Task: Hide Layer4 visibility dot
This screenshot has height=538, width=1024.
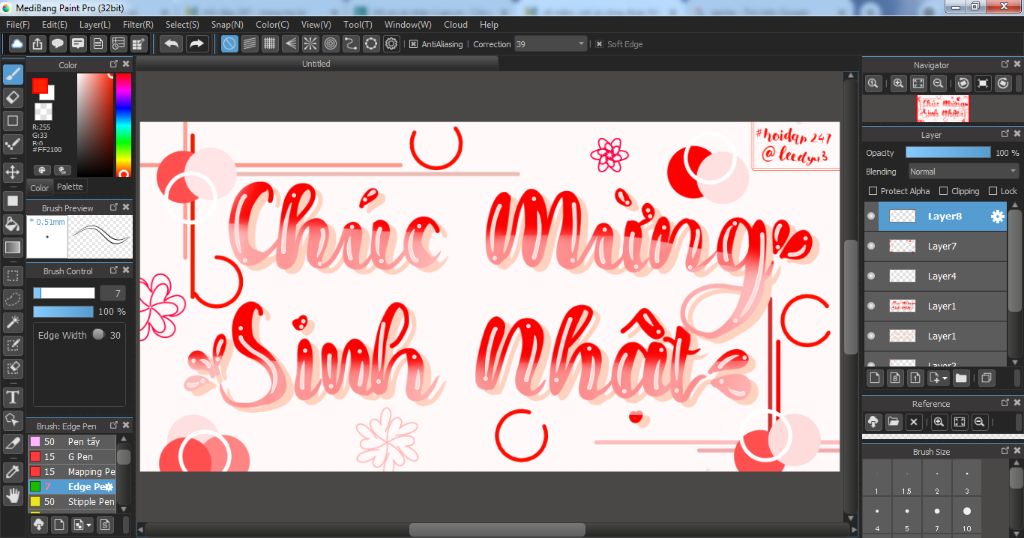Action: coord(871,276)
